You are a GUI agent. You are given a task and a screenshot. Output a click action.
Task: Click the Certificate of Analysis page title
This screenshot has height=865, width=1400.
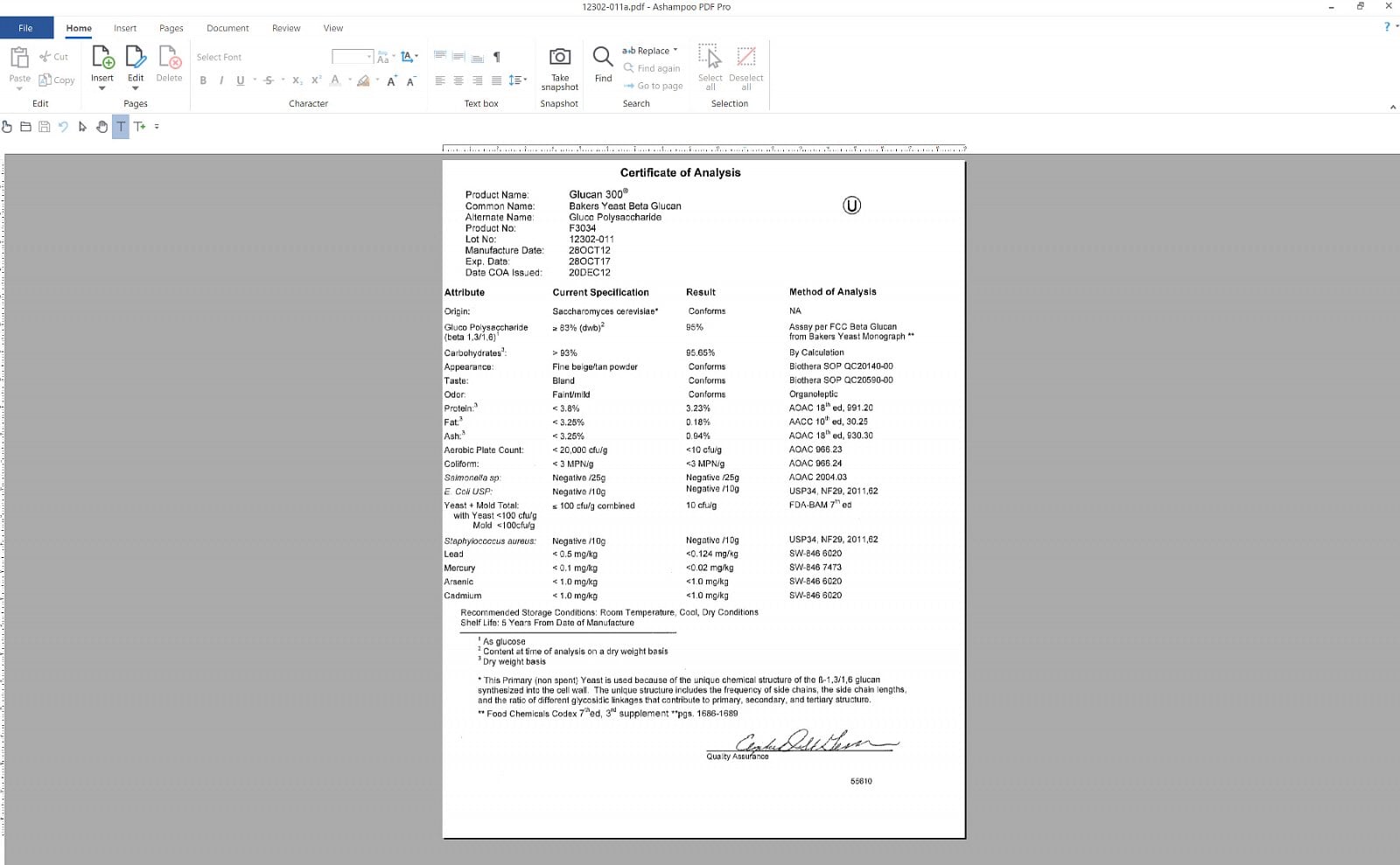pos(680,173)
